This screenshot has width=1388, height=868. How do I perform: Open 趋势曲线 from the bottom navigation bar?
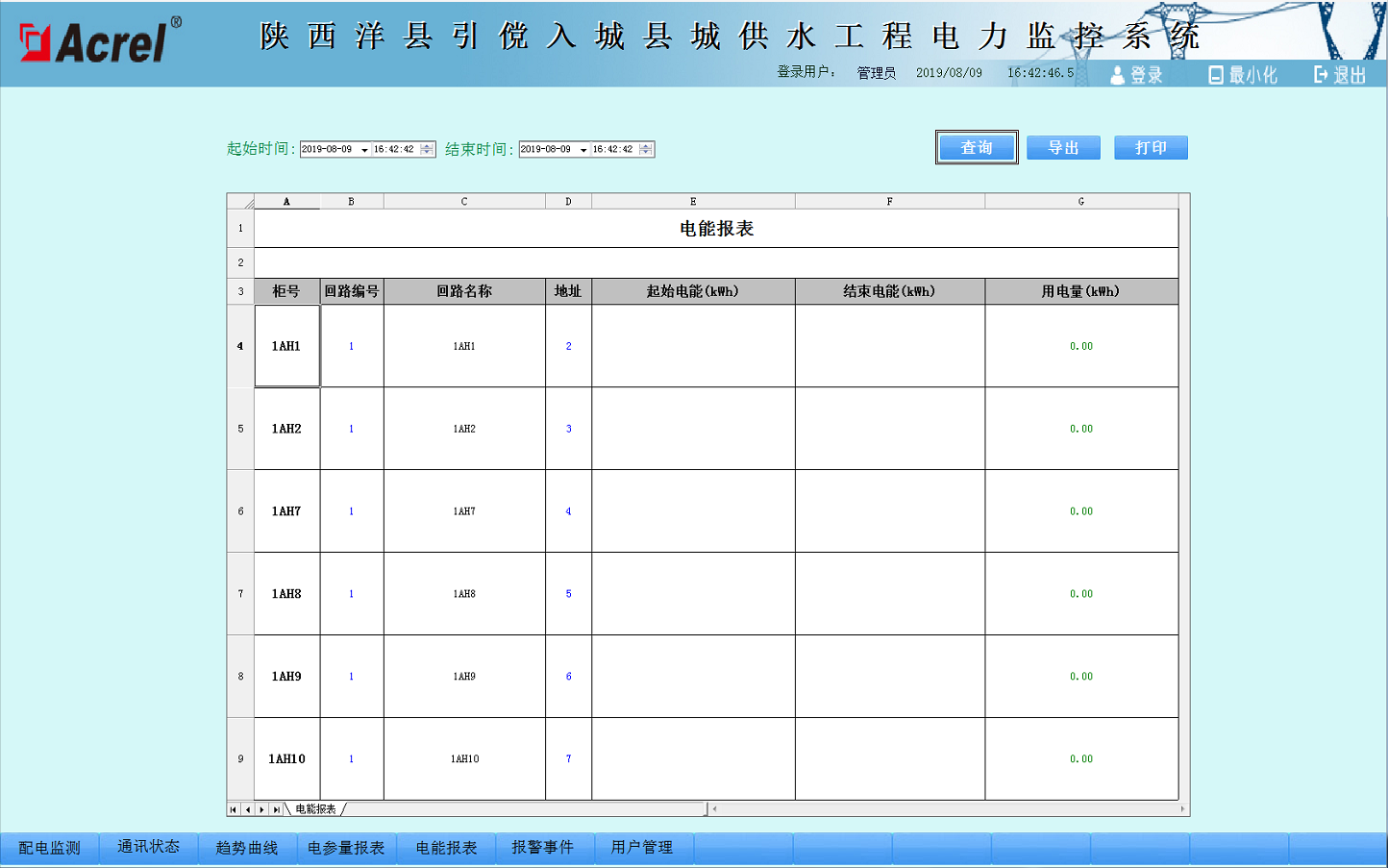pos(247,848)
